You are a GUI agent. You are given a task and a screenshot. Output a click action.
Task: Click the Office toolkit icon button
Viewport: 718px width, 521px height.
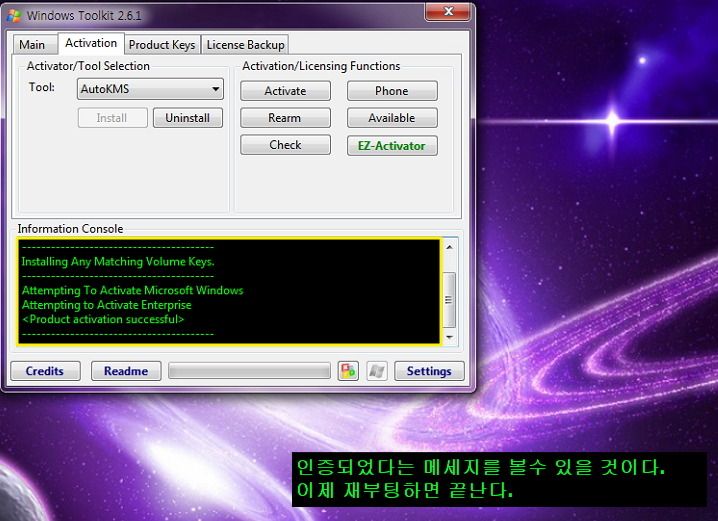pyautogui.click(x=348, y=371)
